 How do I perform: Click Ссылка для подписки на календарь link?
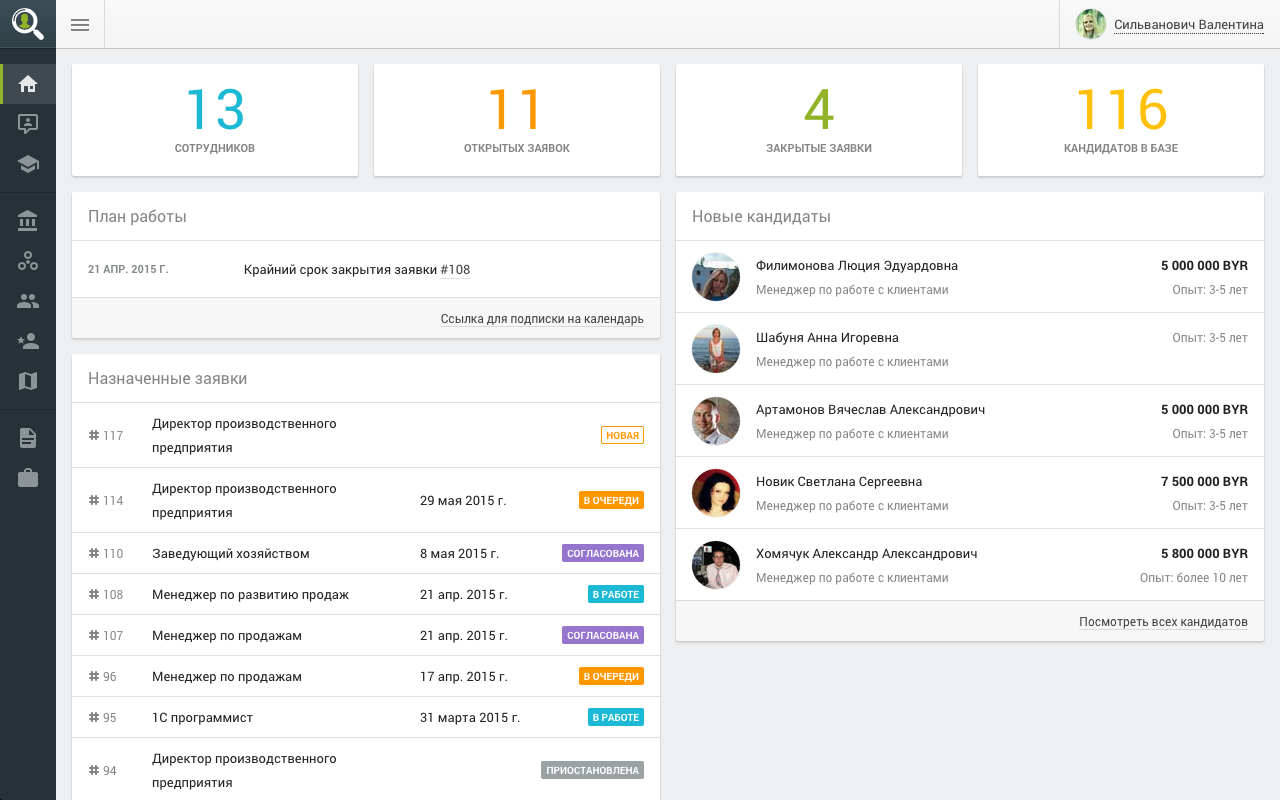[542, 319]
